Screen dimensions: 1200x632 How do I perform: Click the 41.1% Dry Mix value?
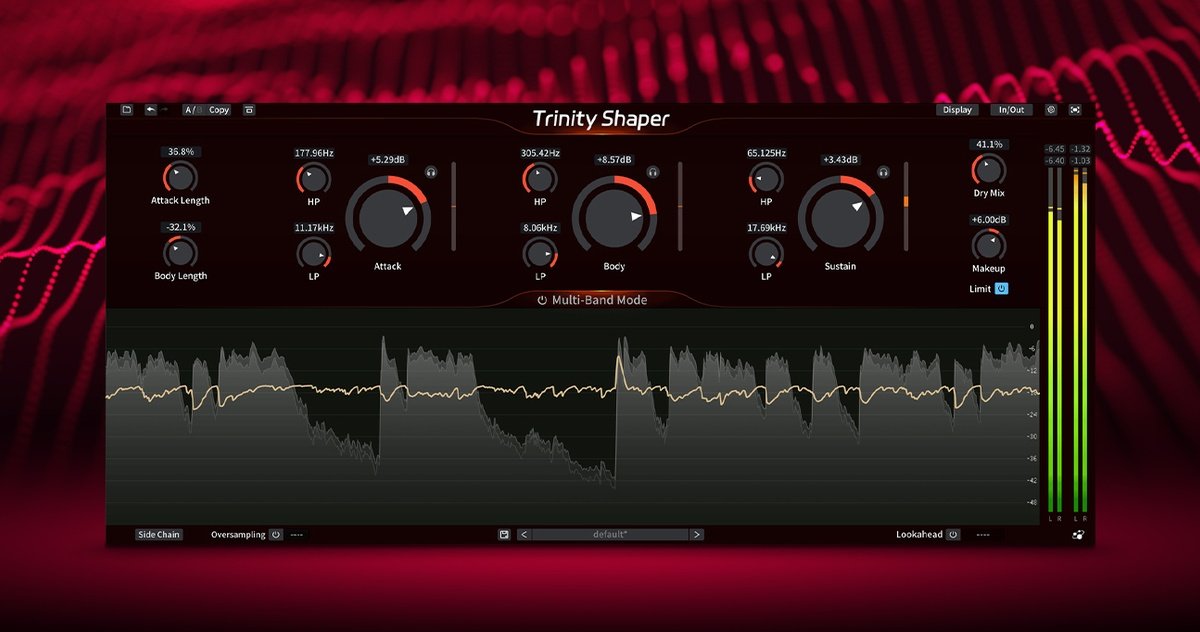coord(988,144)
